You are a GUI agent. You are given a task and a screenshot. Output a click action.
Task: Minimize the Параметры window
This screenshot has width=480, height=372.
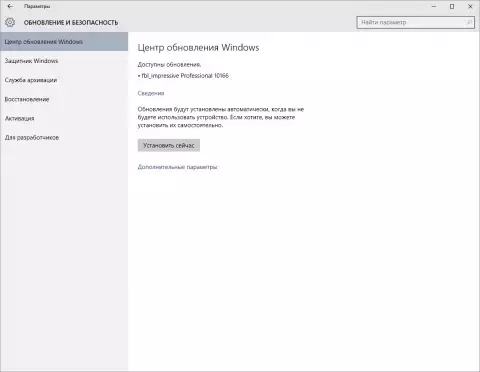click(x=434, y=6)
